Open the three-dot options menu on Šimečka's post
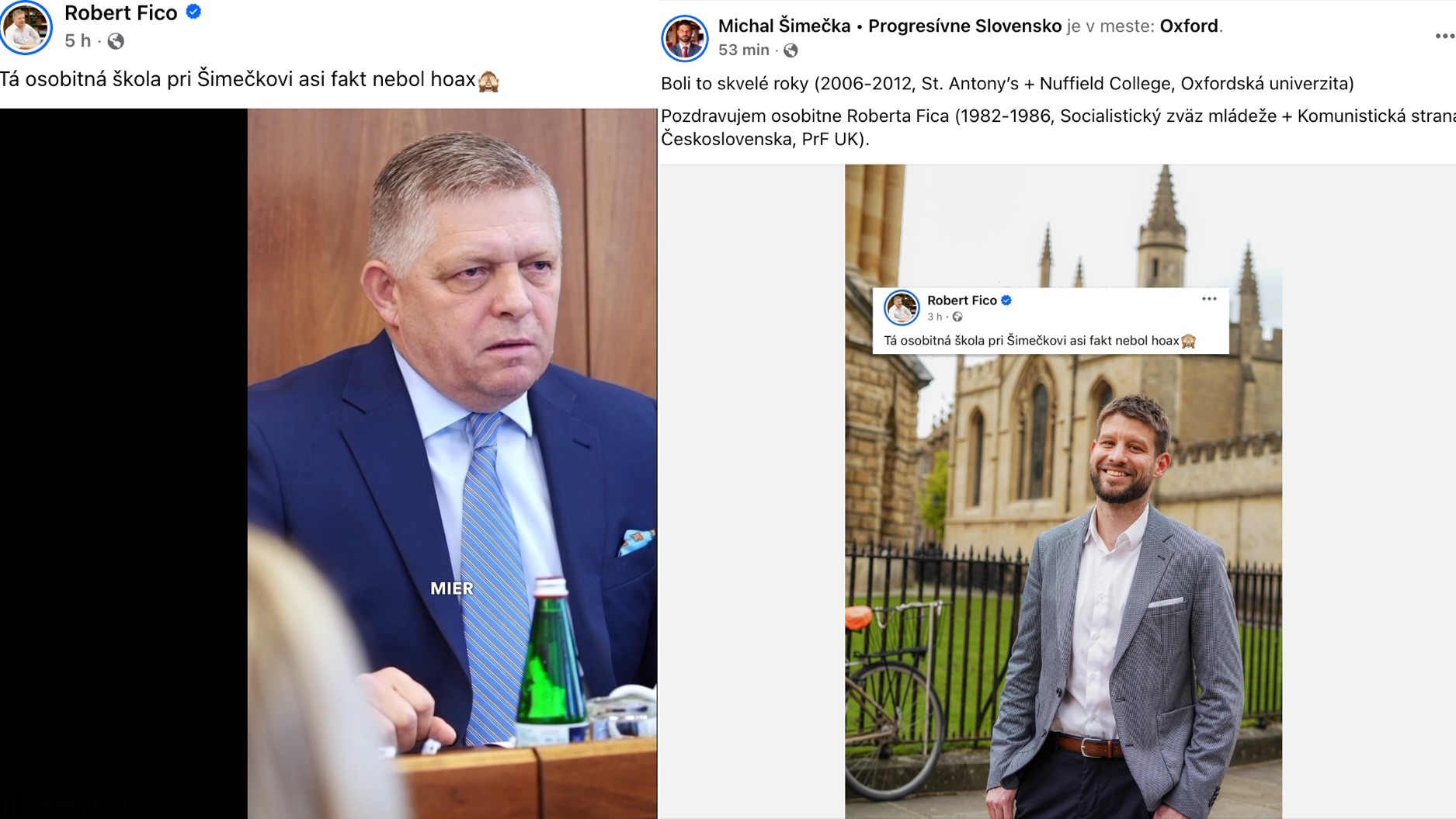 point(1444,36)
